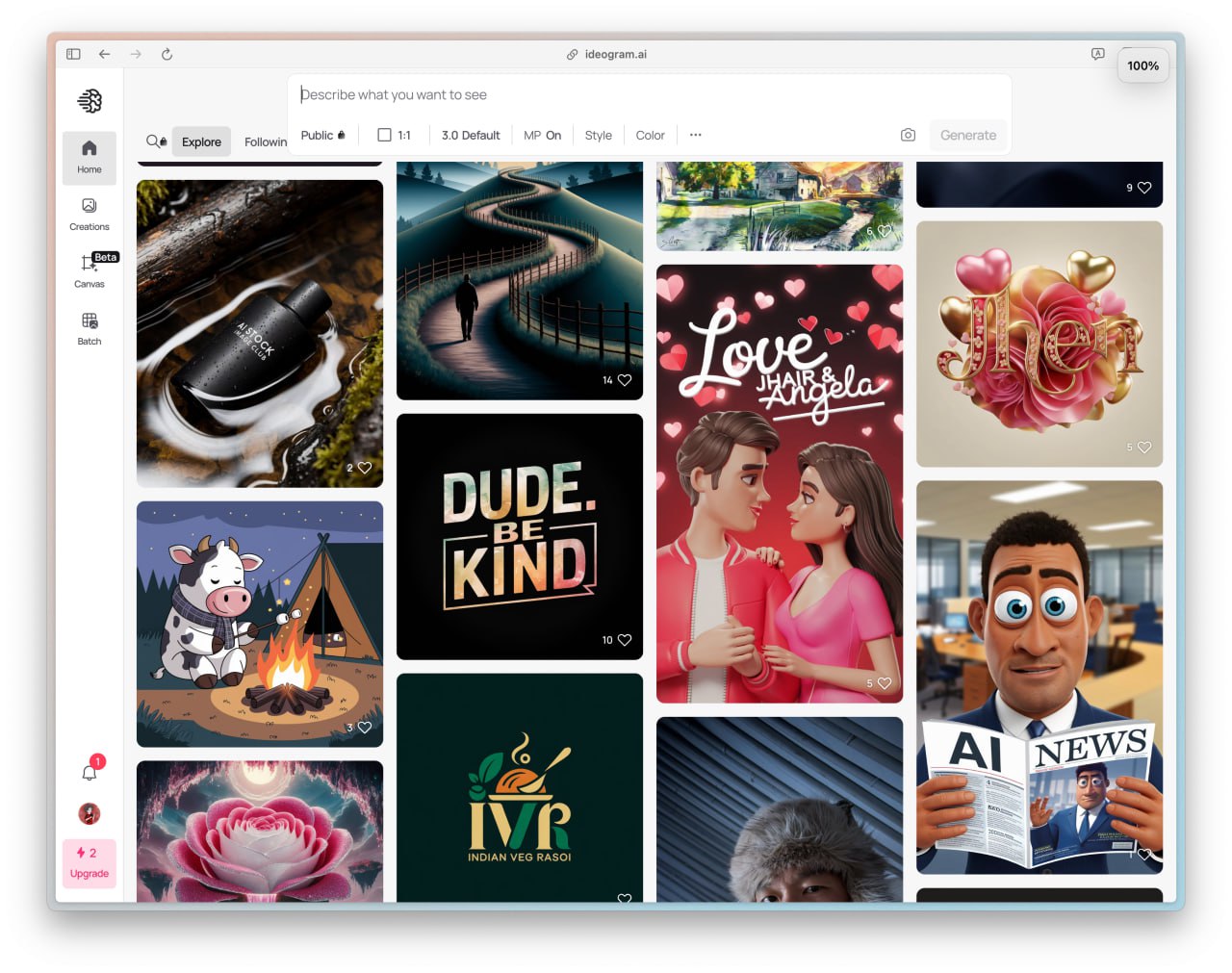Image resolution: width=1232 pixels, height=973 pixels.
Task: Click the prompt description text field
Action: 645,95
